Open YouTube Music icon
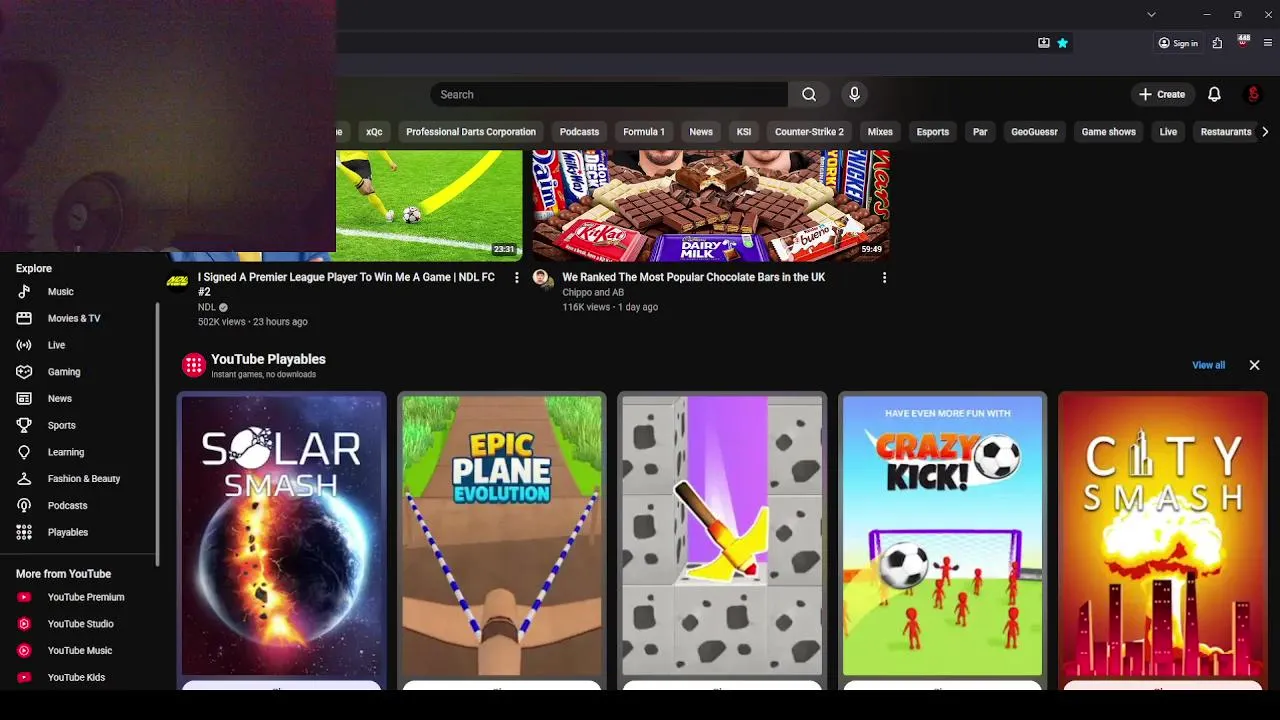This screenshot has width=1280, height=720. coord(25,651)
